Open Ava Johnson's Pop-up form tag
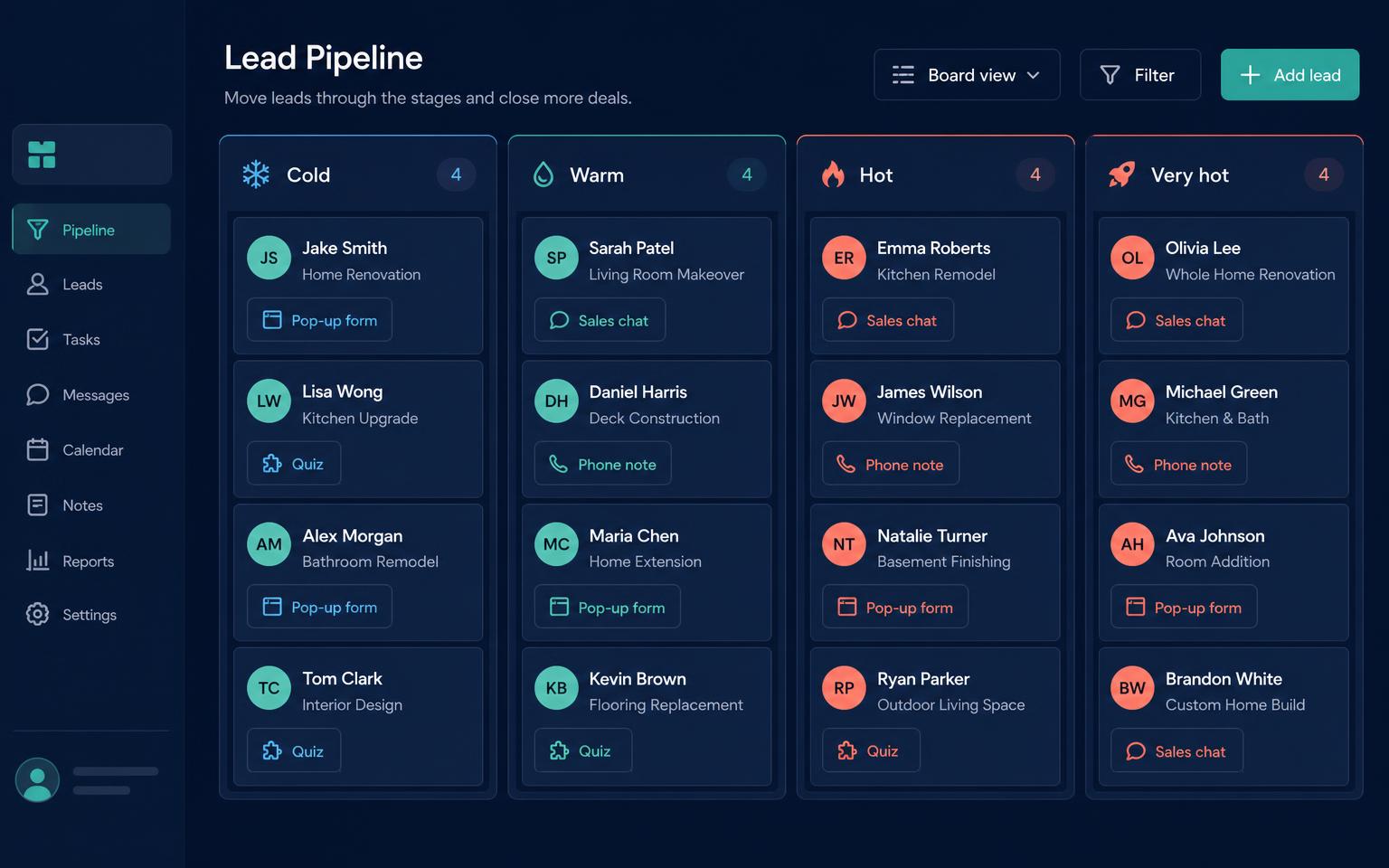The height and width of the screenshot is (868, 1389). 1184,607
